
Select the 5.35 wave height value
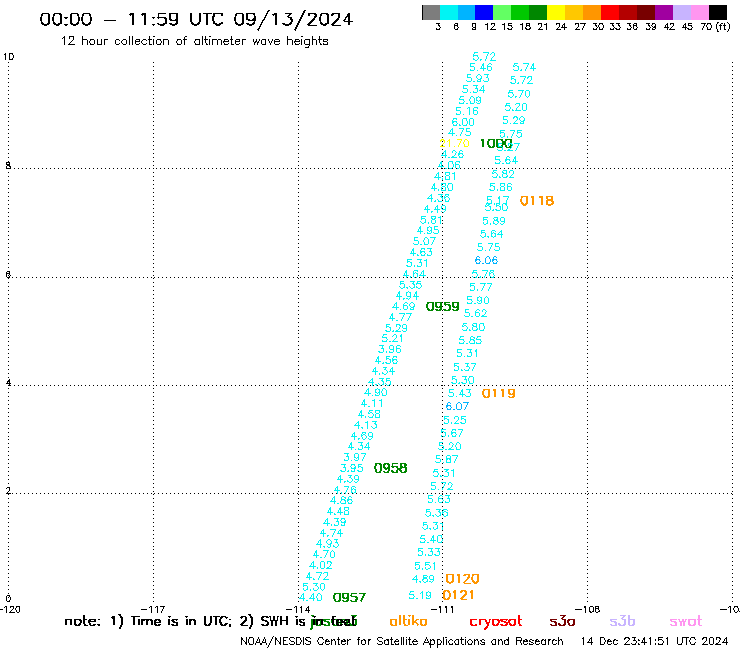[x=410, y=285]
